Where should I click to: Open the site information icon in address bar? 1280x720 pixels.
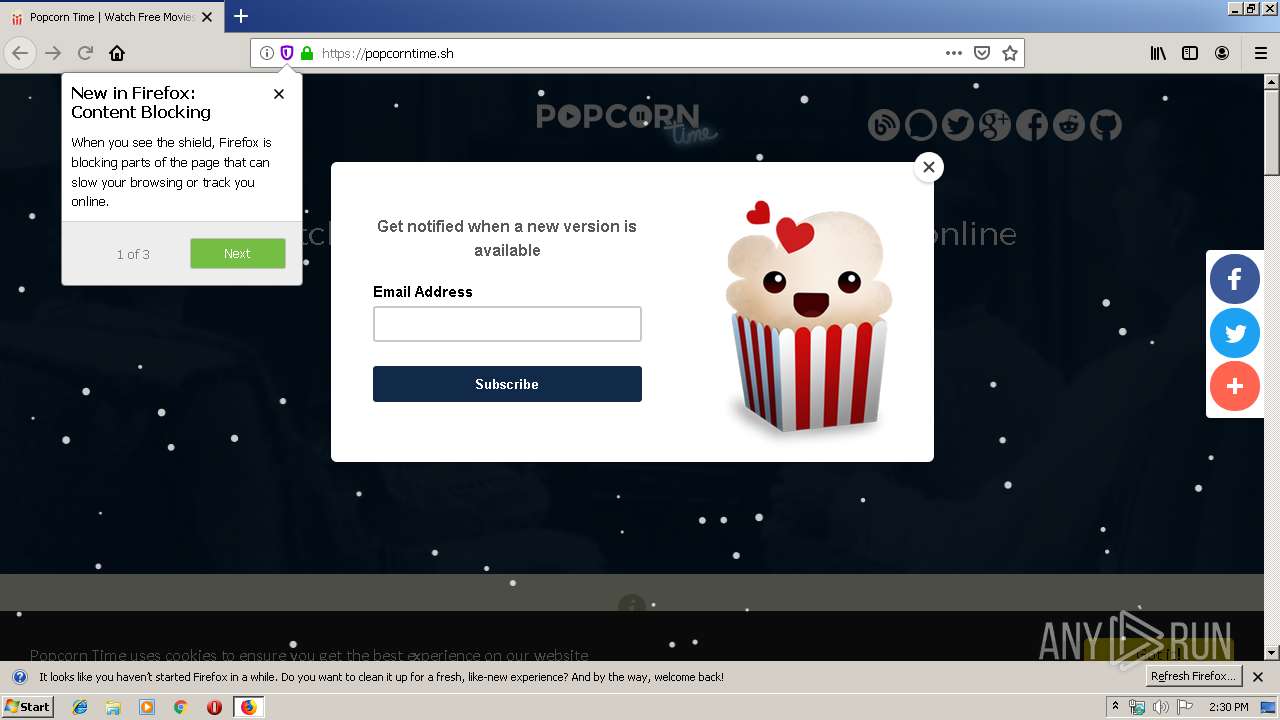pyautogui.click(x=267, y=53)
